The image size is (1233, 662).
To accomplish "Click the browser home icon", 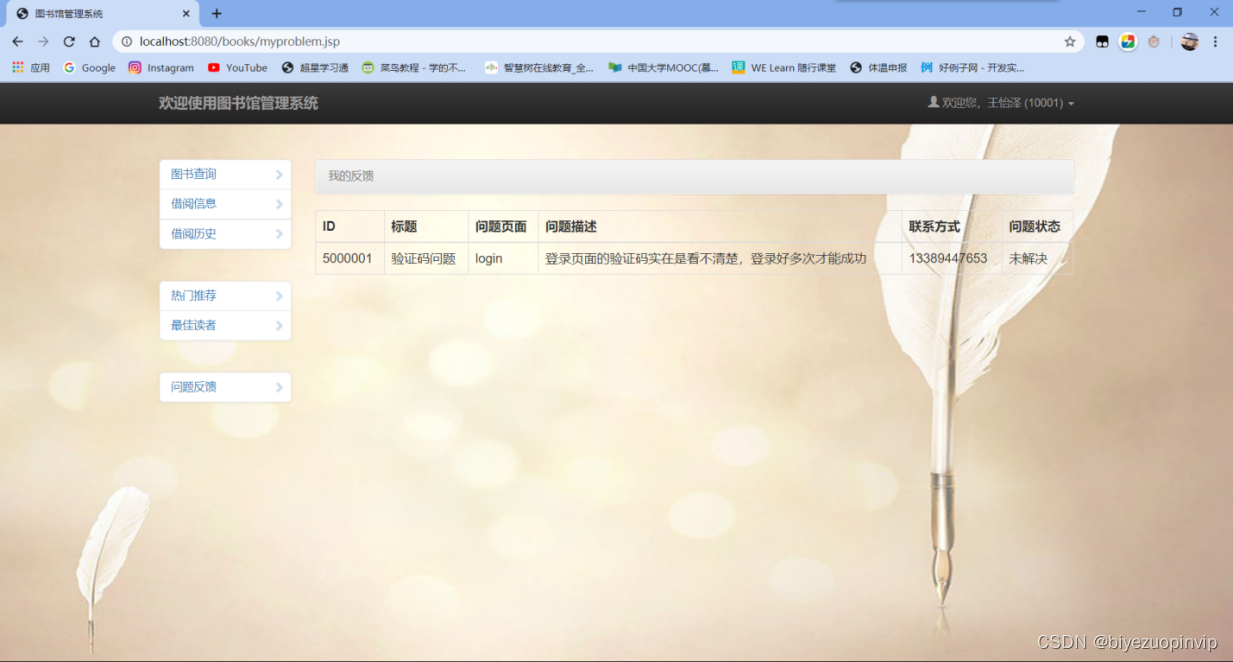I will 93,42.
